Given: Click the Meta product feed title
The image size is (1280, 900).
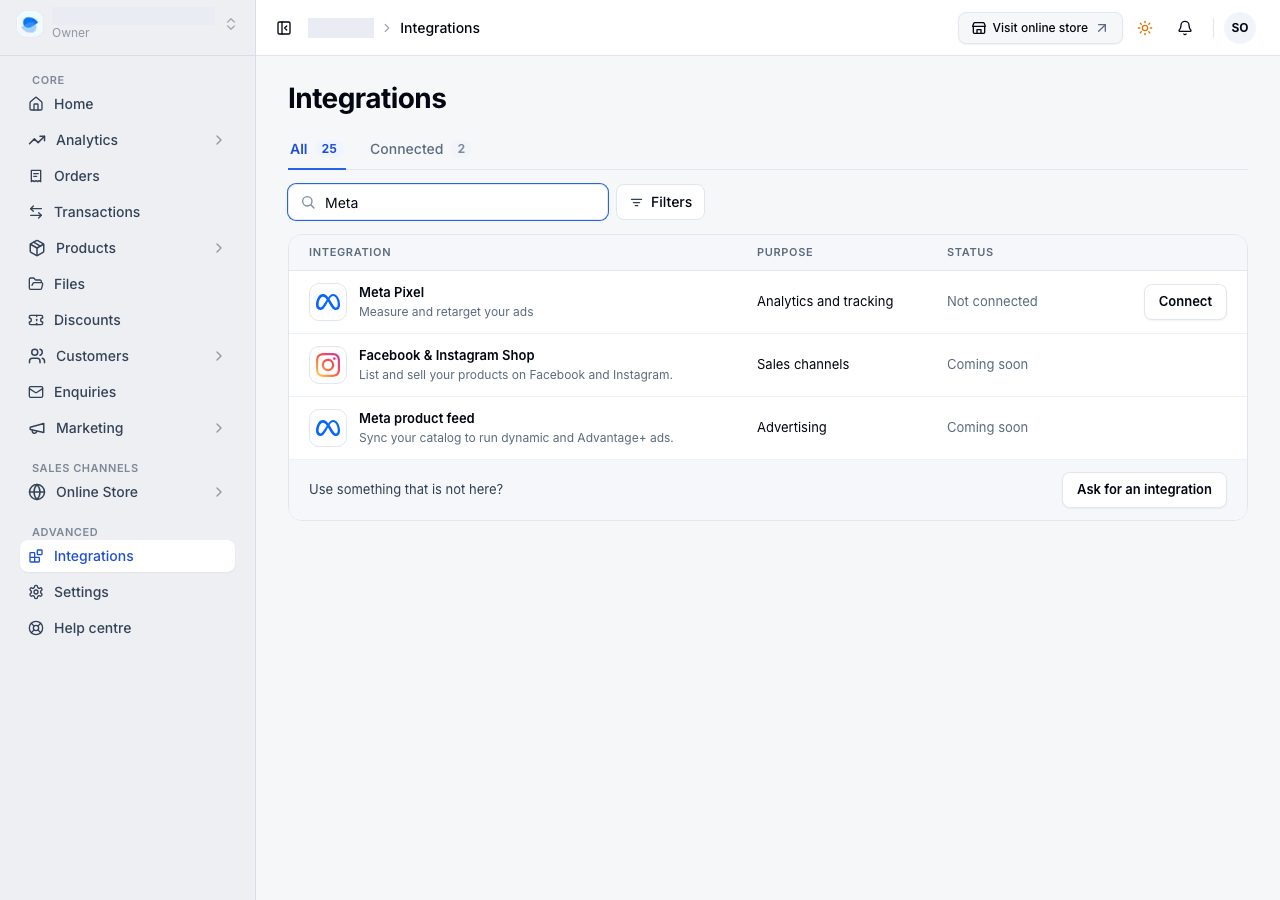Looking at the screenshot, I should (417, 418).
